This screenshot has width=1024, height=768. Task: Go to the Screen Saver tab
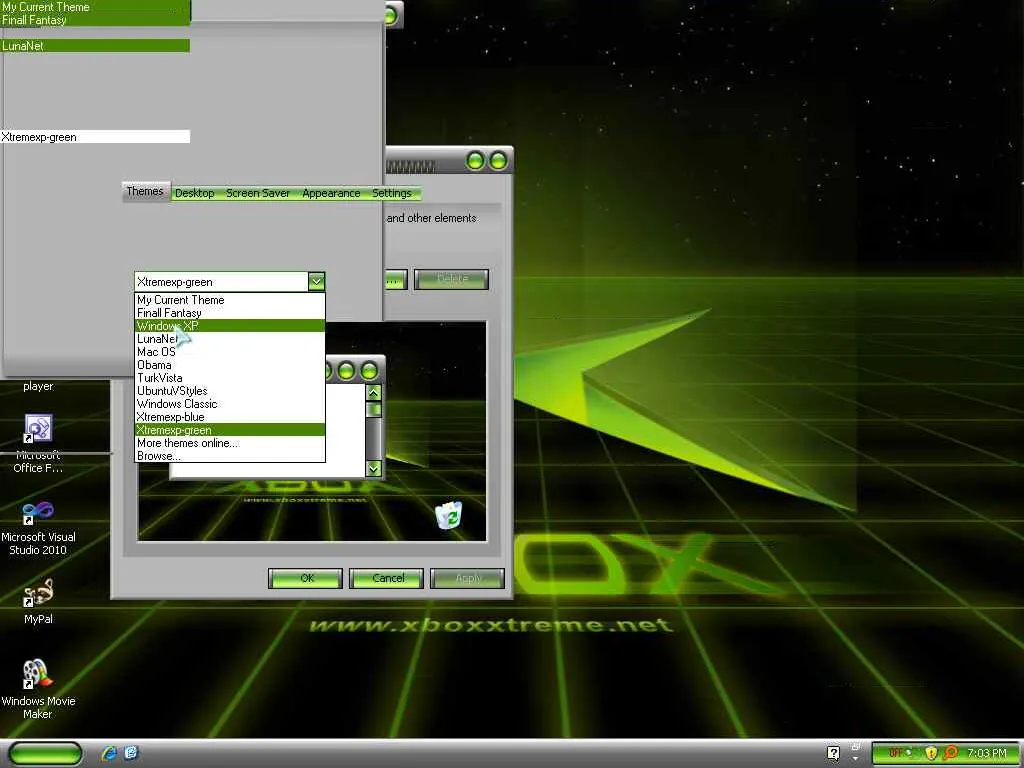click(x=258, y=193)
